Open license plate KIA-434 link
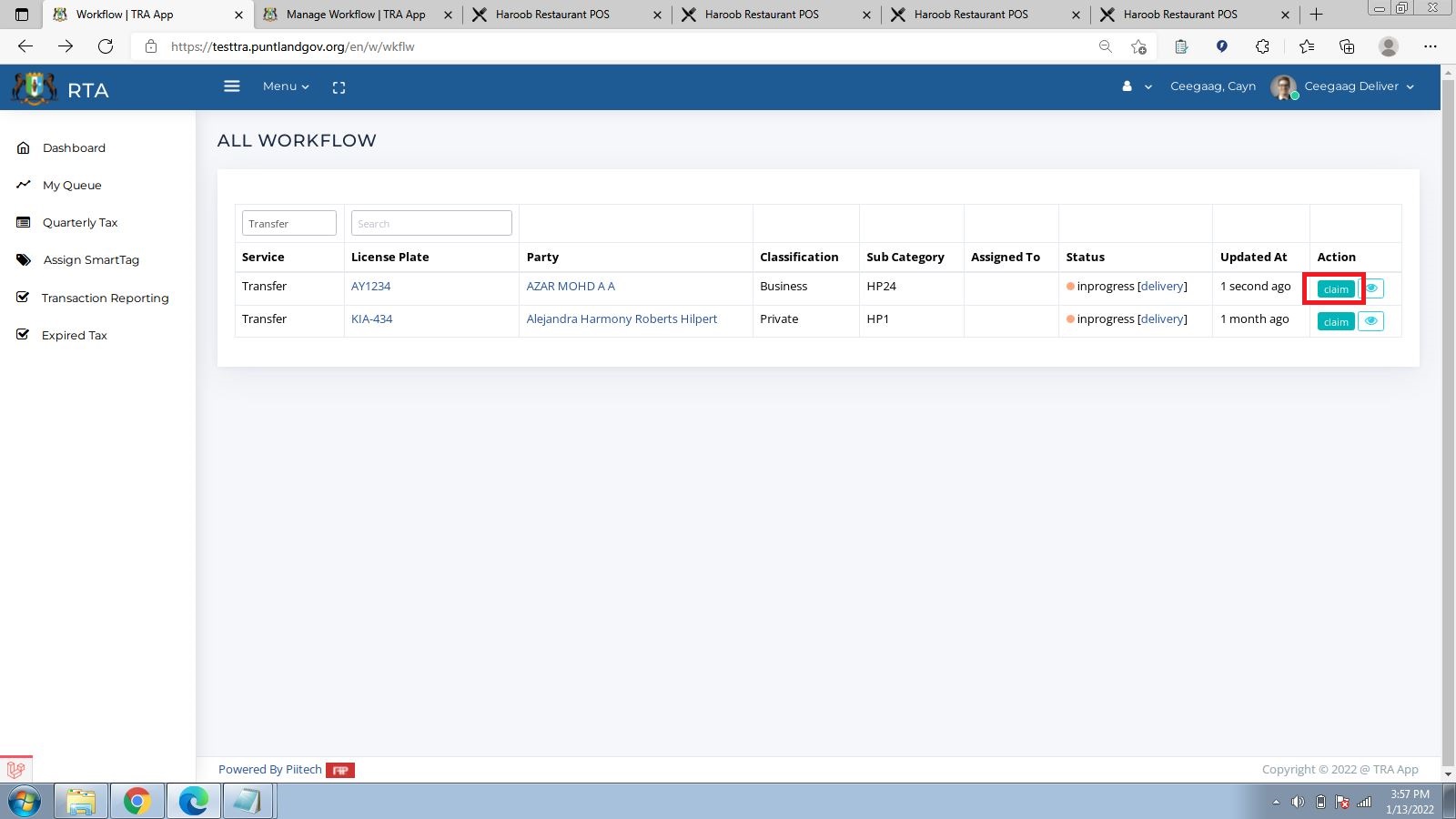Screen dimensions: 1456x819 pyautogui.click(x=371, y=319)
